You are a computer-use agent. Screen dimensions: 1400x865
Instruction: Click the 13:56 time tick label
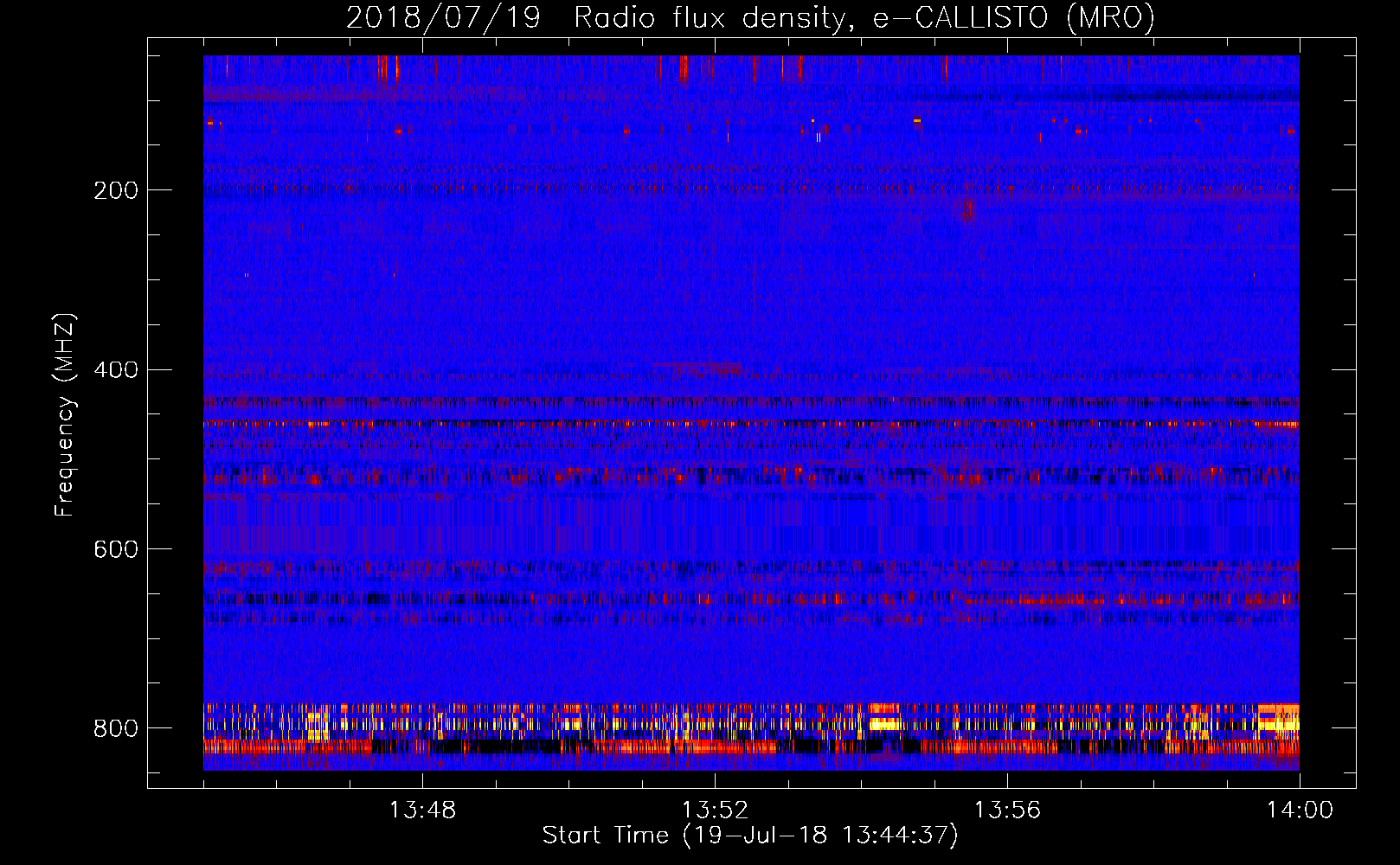tap(1007, 811)
